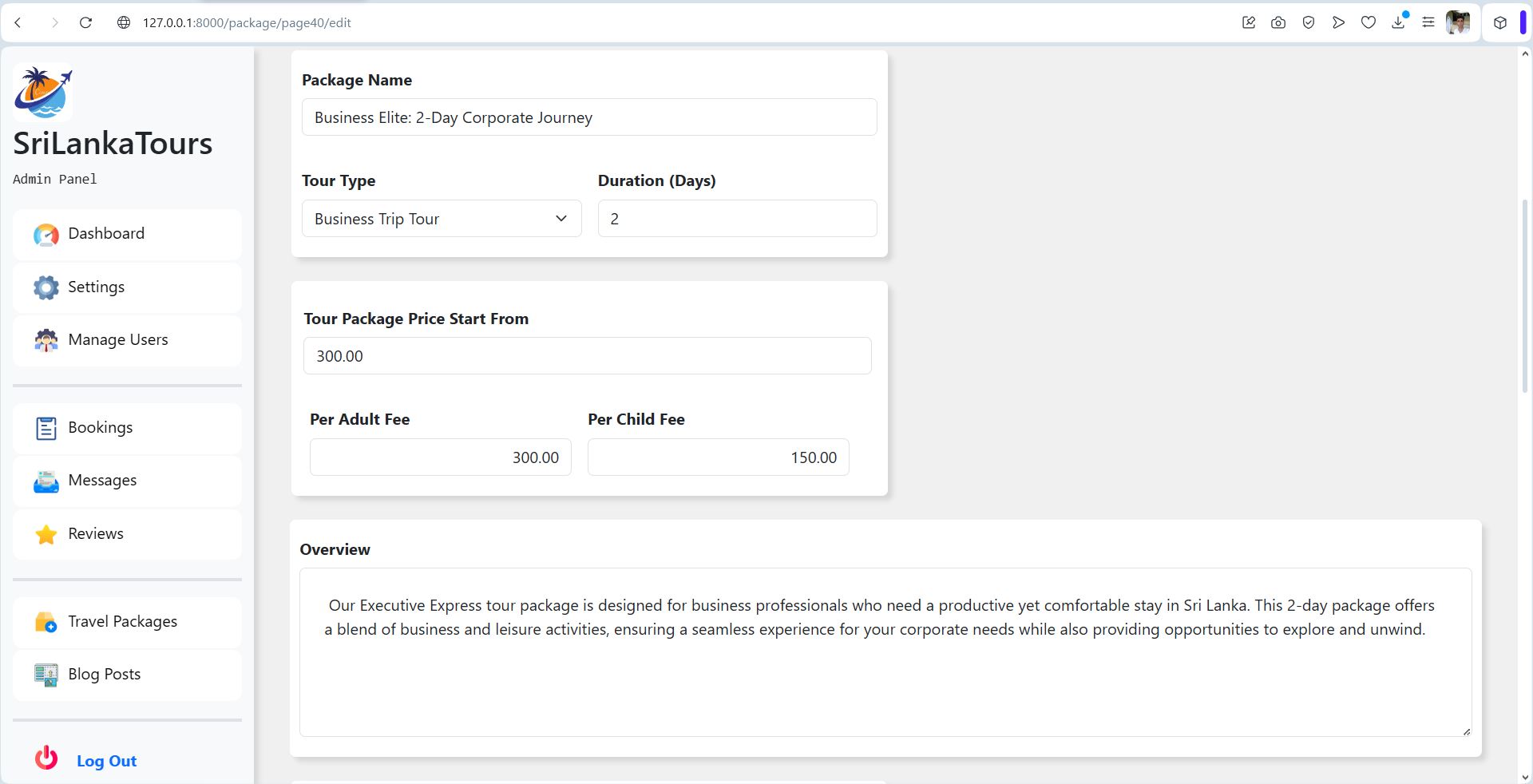Go back with the browser back arrow
This screenshot has width=1533, height=784.
(x=18, y=22)
